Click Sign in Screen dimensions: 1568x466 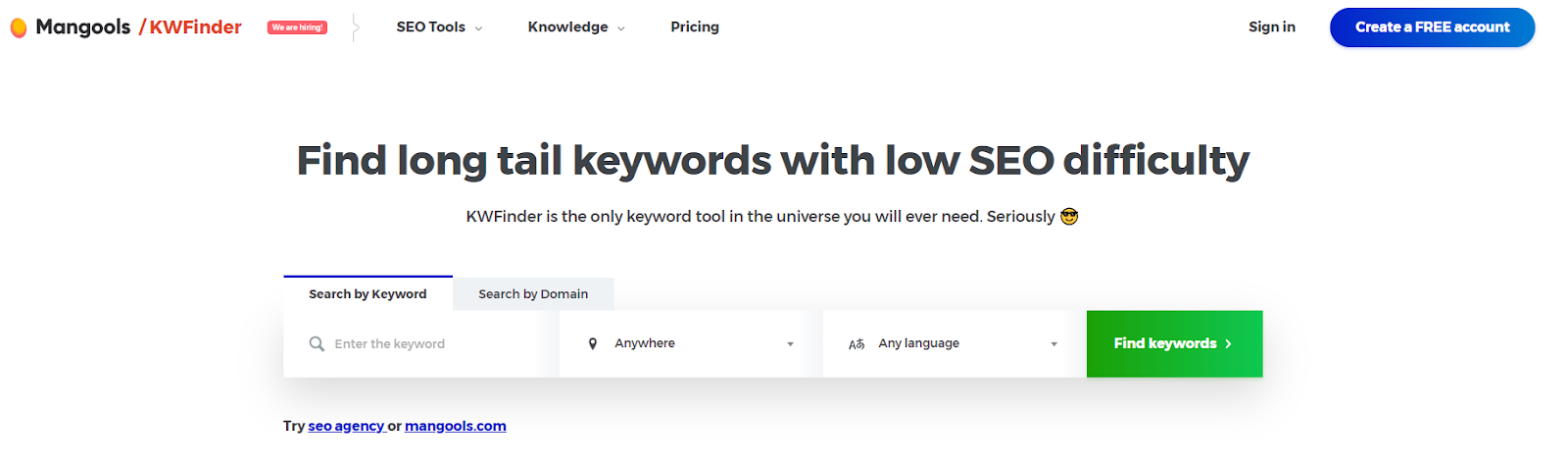(1271, 27)
